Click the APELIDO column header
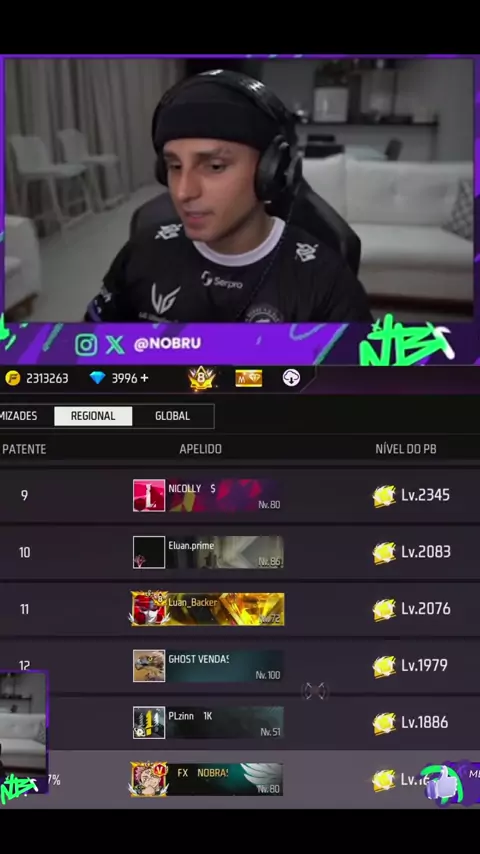 pos(200,449)
